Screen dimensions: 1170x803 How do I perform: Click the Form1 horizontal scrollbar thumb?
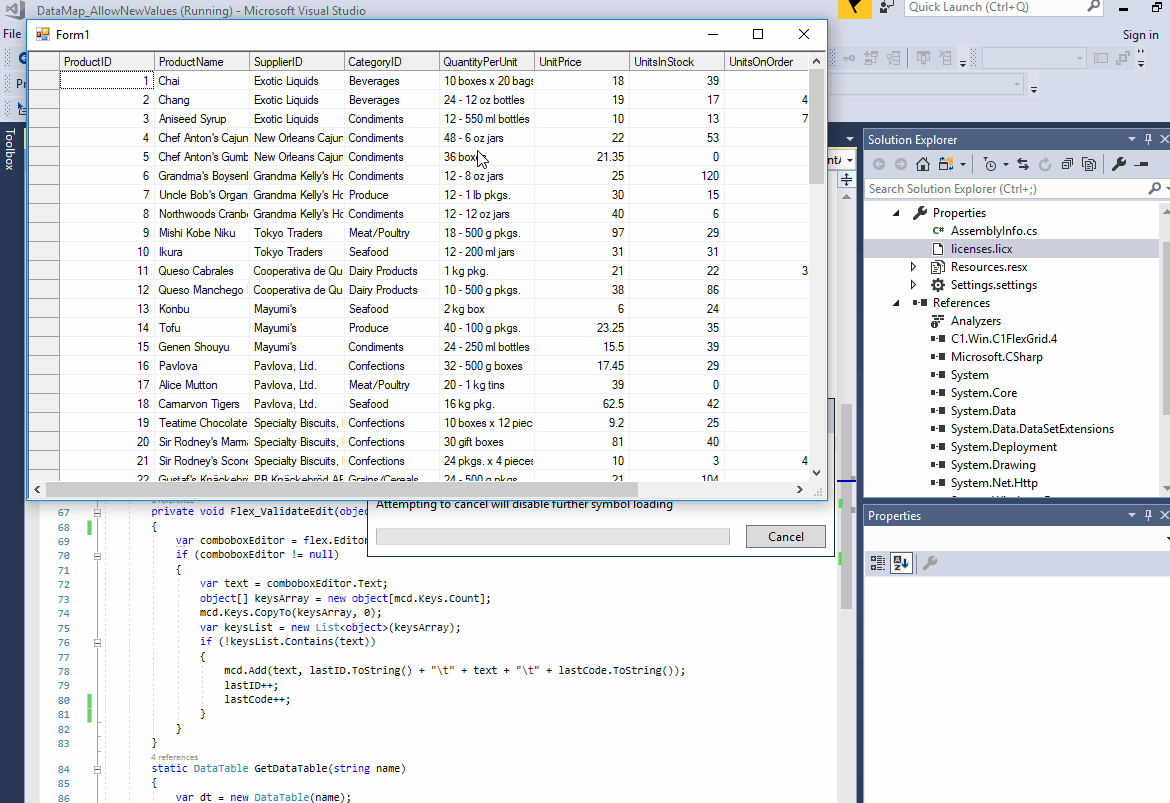pos(342,490)
